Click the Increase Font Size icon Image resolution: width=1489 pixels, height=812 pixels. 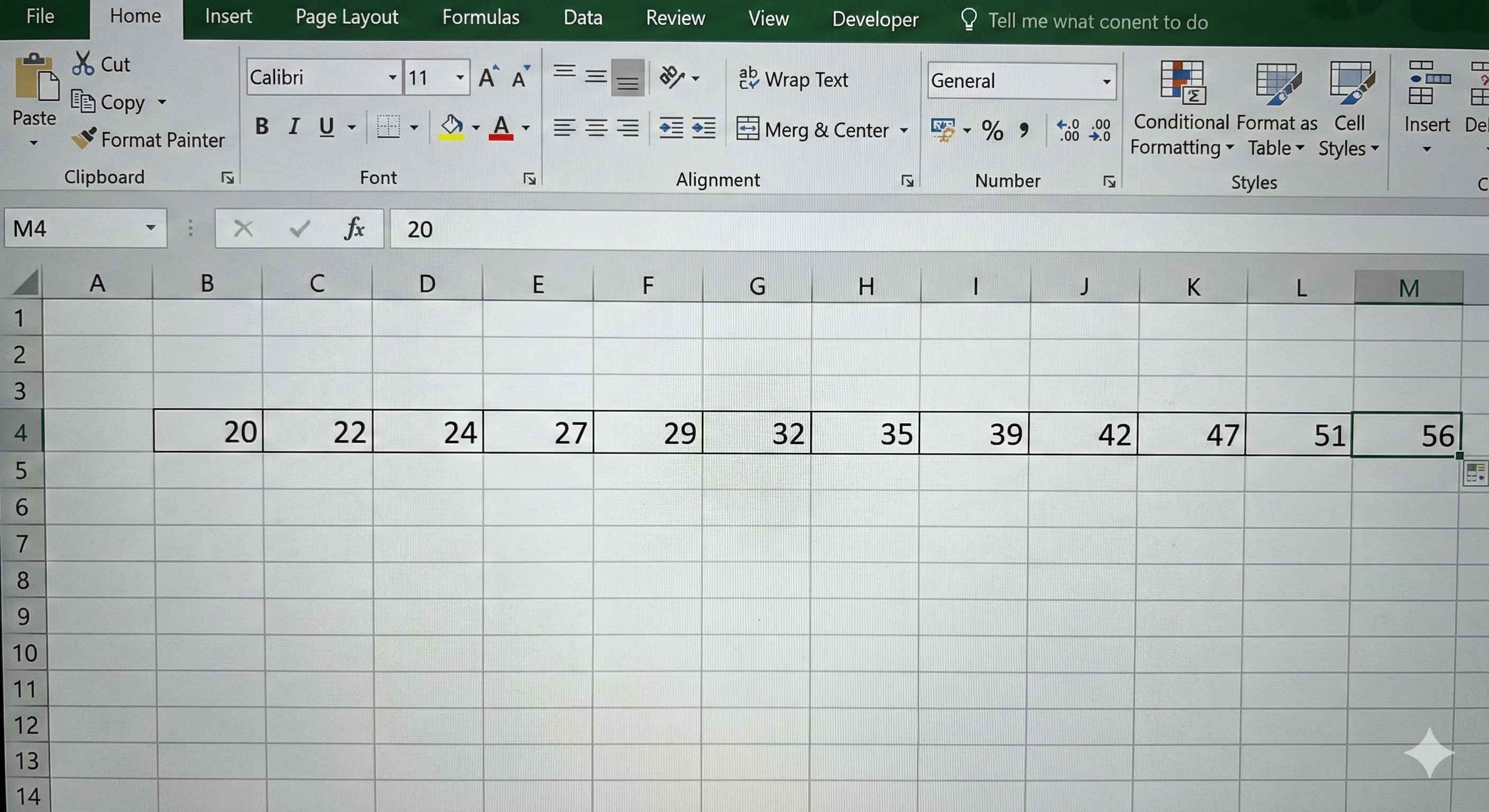click(x=489, y=77)
